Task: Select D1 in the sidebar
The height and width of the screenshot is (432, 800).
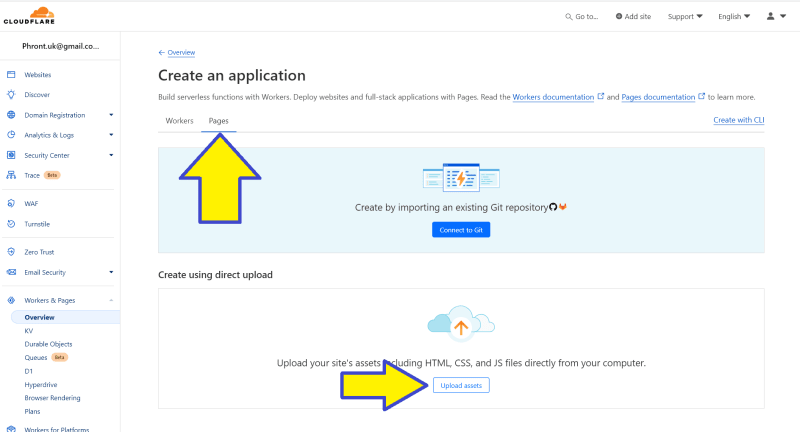Action: pyautogui.click(x=29, y=371)
